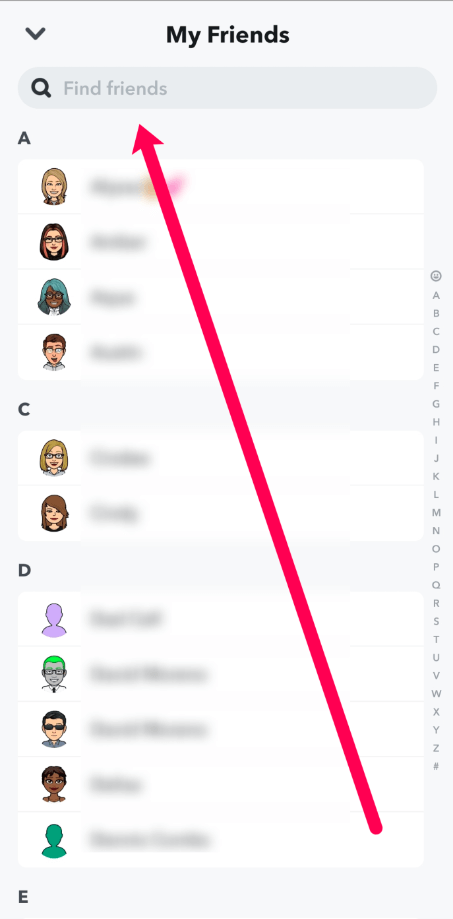The height and width of the screenshot is (919, 453).
Task: Open the blonde-haired friend's Bitmoji in section A
Action: (x=54, y=186)
